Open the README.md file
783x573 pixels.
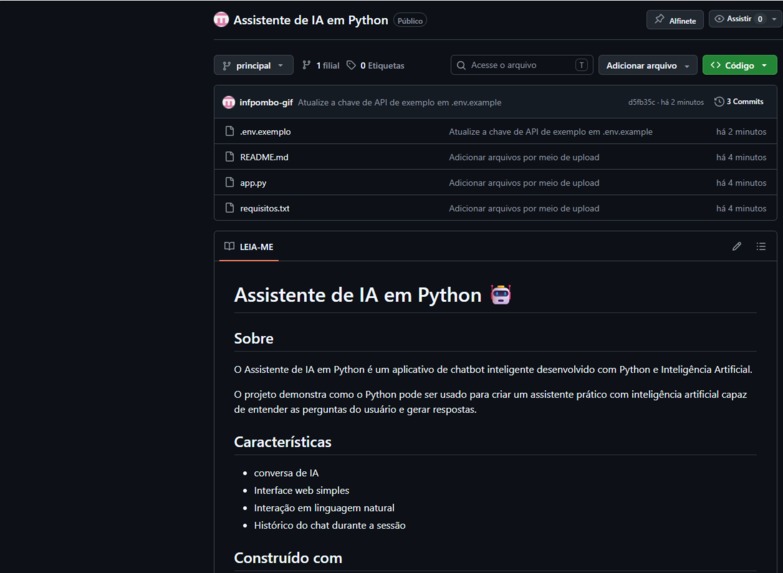click(x=264, y=157)
